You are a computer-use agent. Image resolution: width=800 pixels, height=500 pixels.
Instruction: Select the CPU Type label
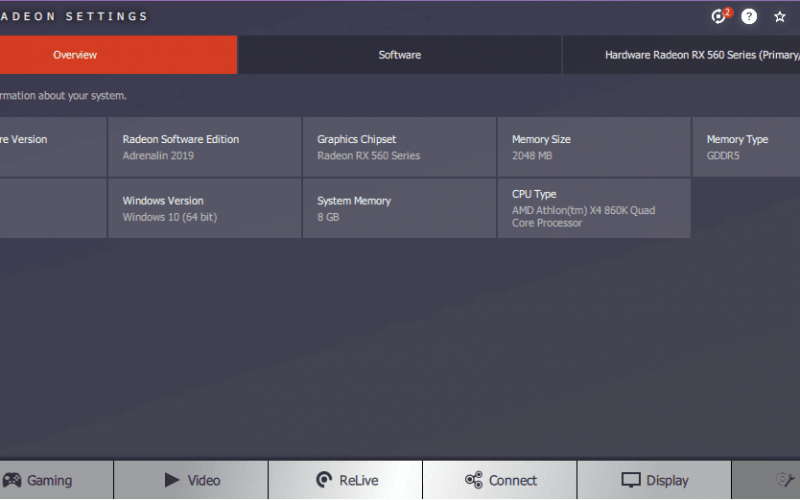click(534, 194)
